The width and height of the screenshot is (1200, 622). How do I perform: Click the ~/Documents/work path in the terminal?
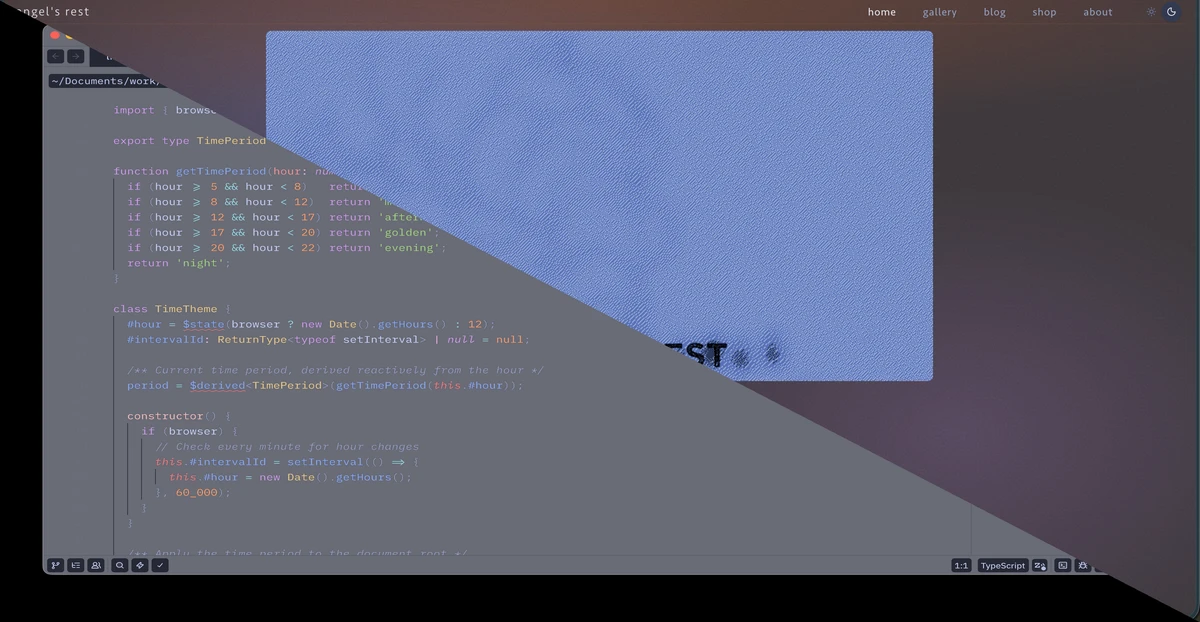click(x=105, y=80)
